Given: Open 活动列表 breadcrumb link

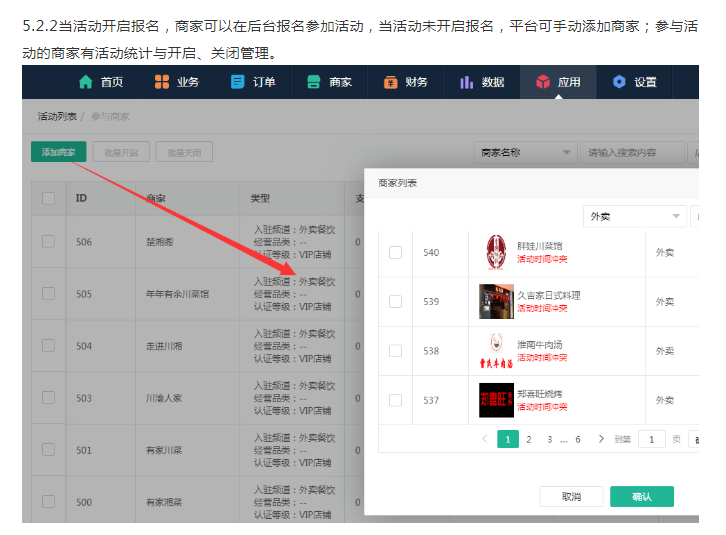Looking at the screenshot, I should click(x=58, y=117).
